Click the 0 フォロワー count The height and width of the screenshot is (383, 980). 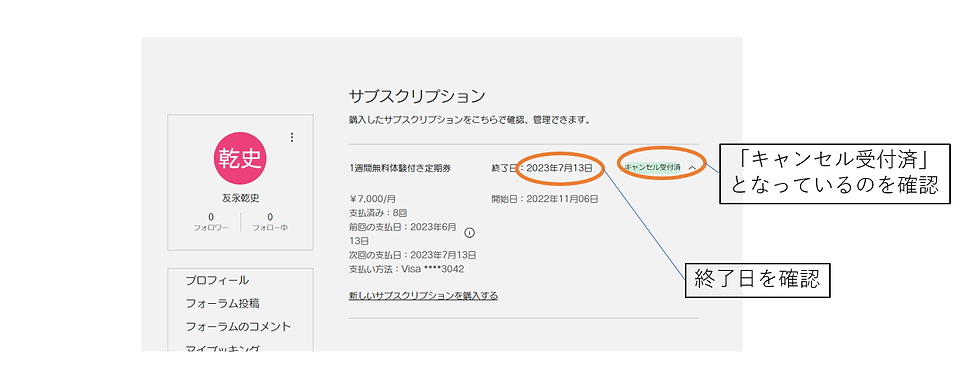211,222
